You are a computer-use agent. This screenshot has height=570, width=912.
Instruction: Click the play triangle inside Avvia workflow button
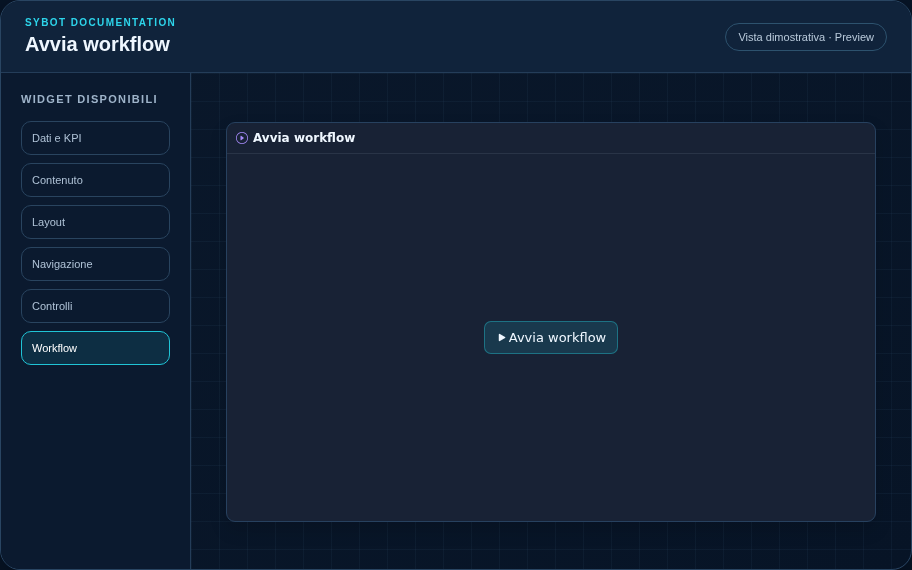[x=502, y=337]
